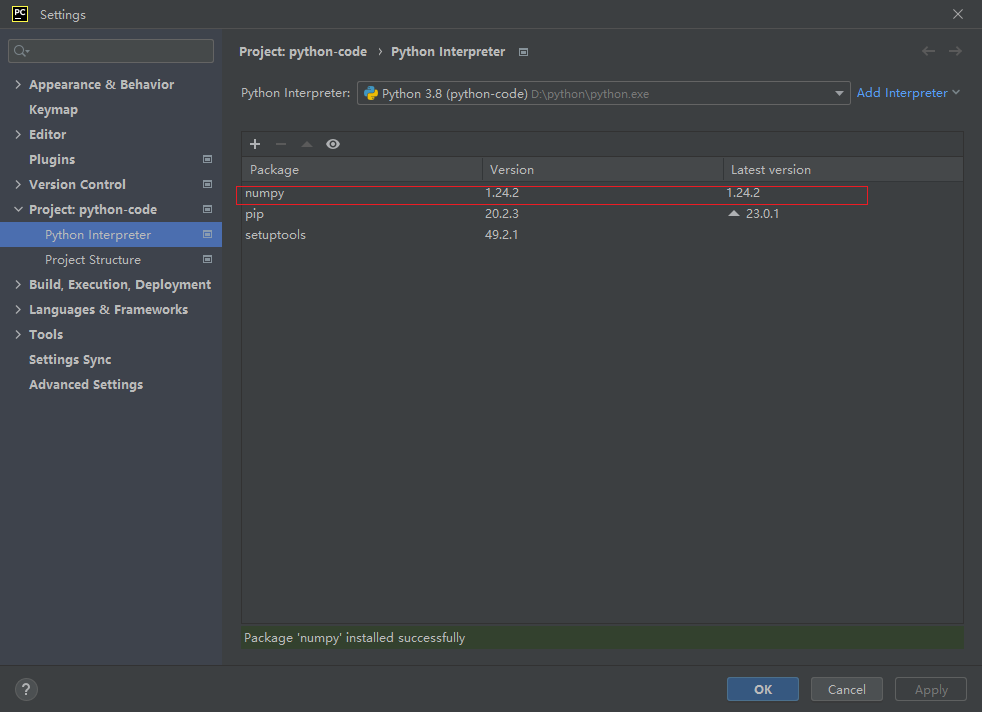Click the project-level icon on the Python Interpreter row
982x712 pixels.
tap(207, 234)
